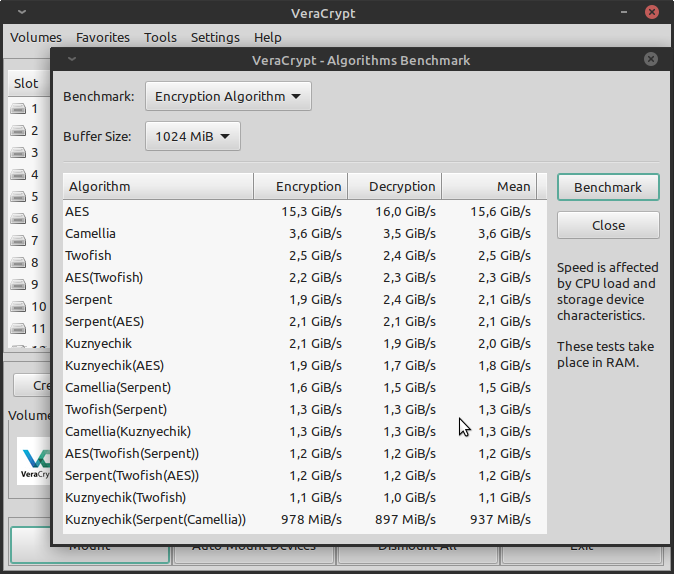Click the Close button in benchmark dialog
This screenshot has width=674, height=574.
608,225
